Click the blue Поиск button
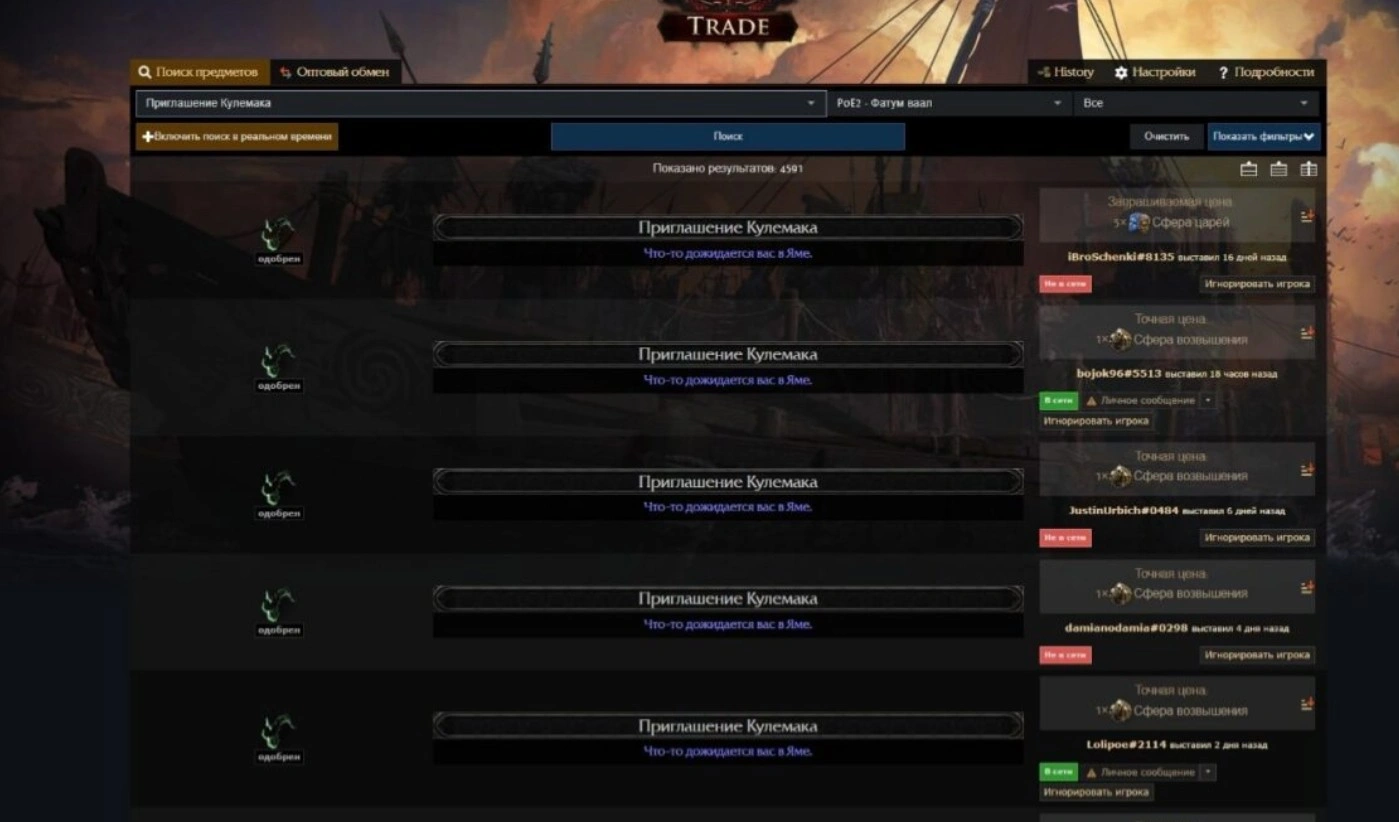 728,136
